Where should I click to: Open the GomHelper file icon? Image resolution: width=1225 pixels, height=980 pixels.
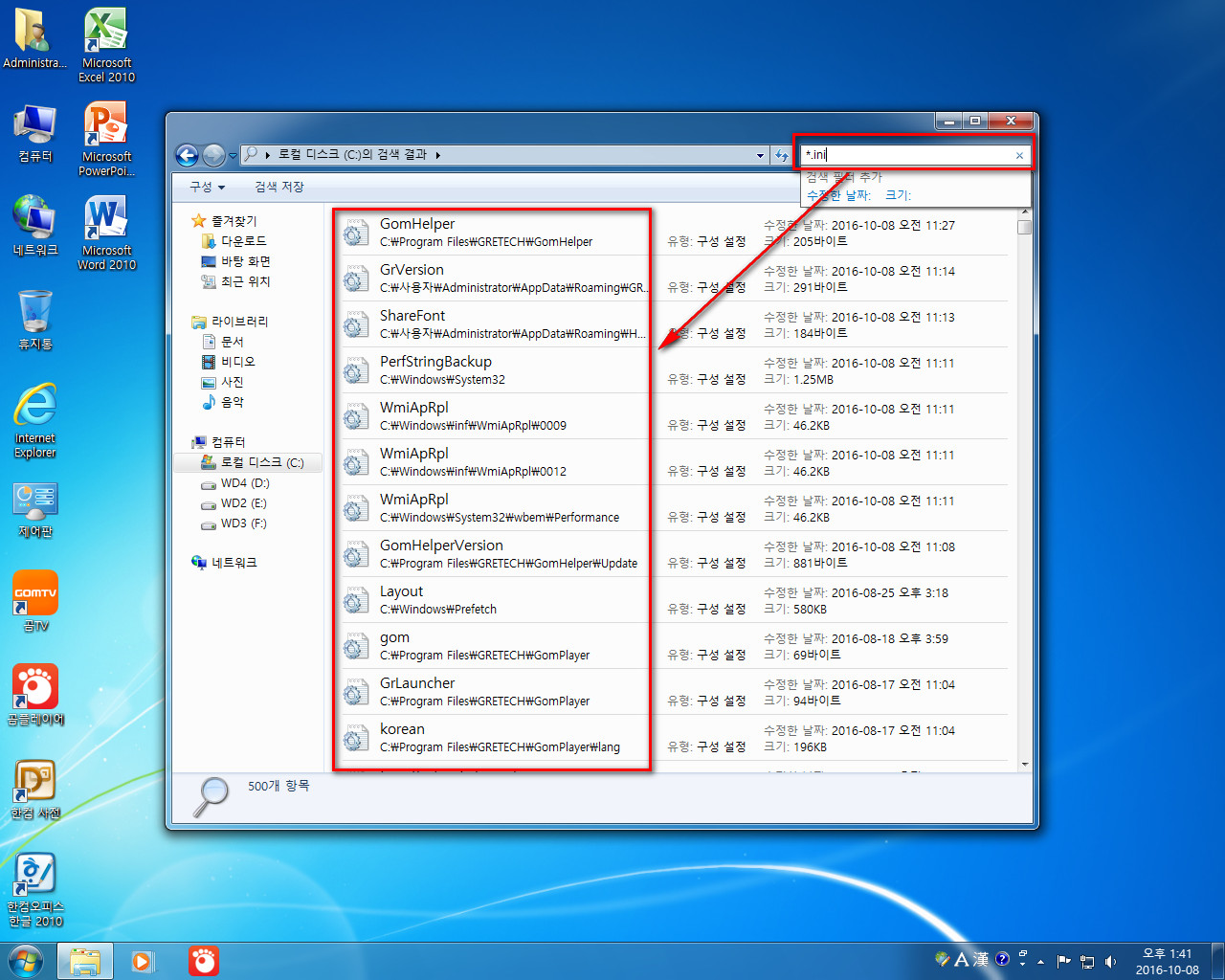pos(356,233)
